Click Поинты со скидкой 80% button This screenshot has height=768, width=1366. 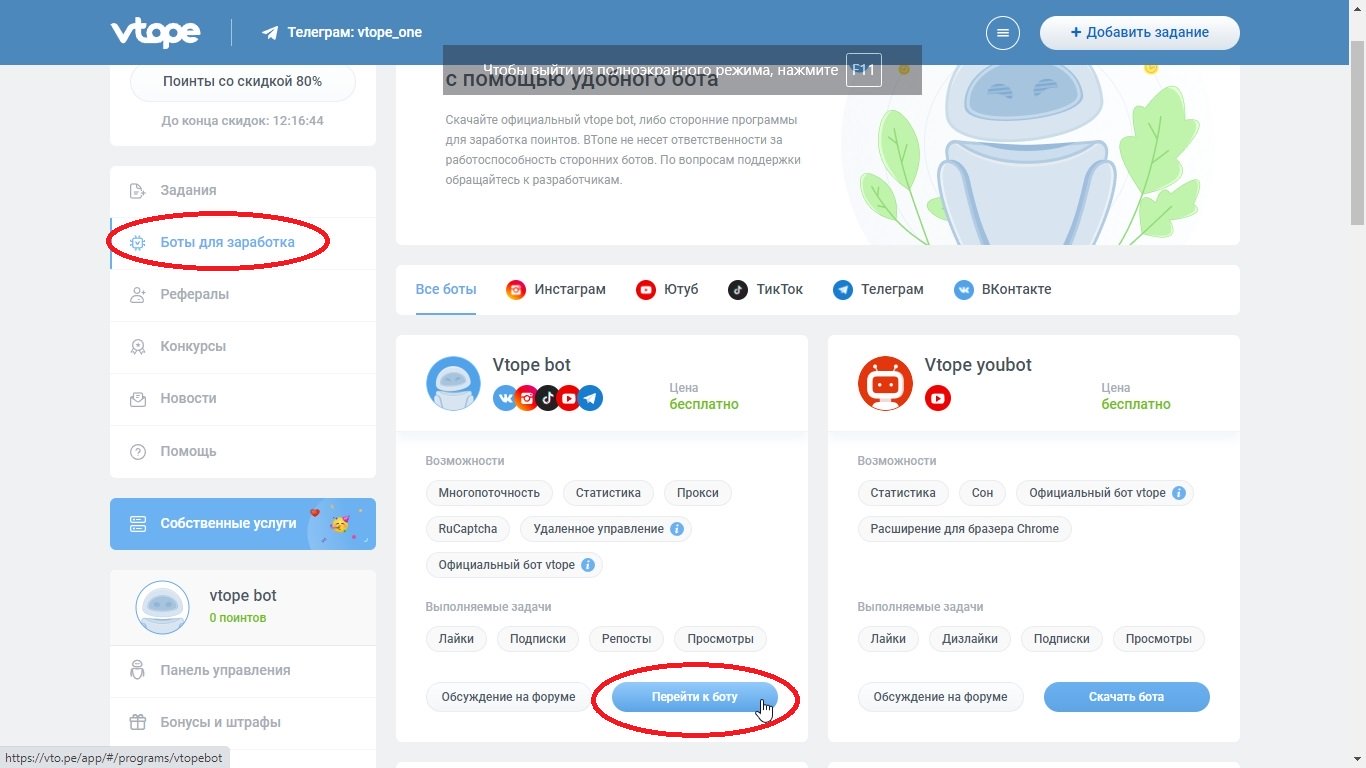tap(243, 82)
